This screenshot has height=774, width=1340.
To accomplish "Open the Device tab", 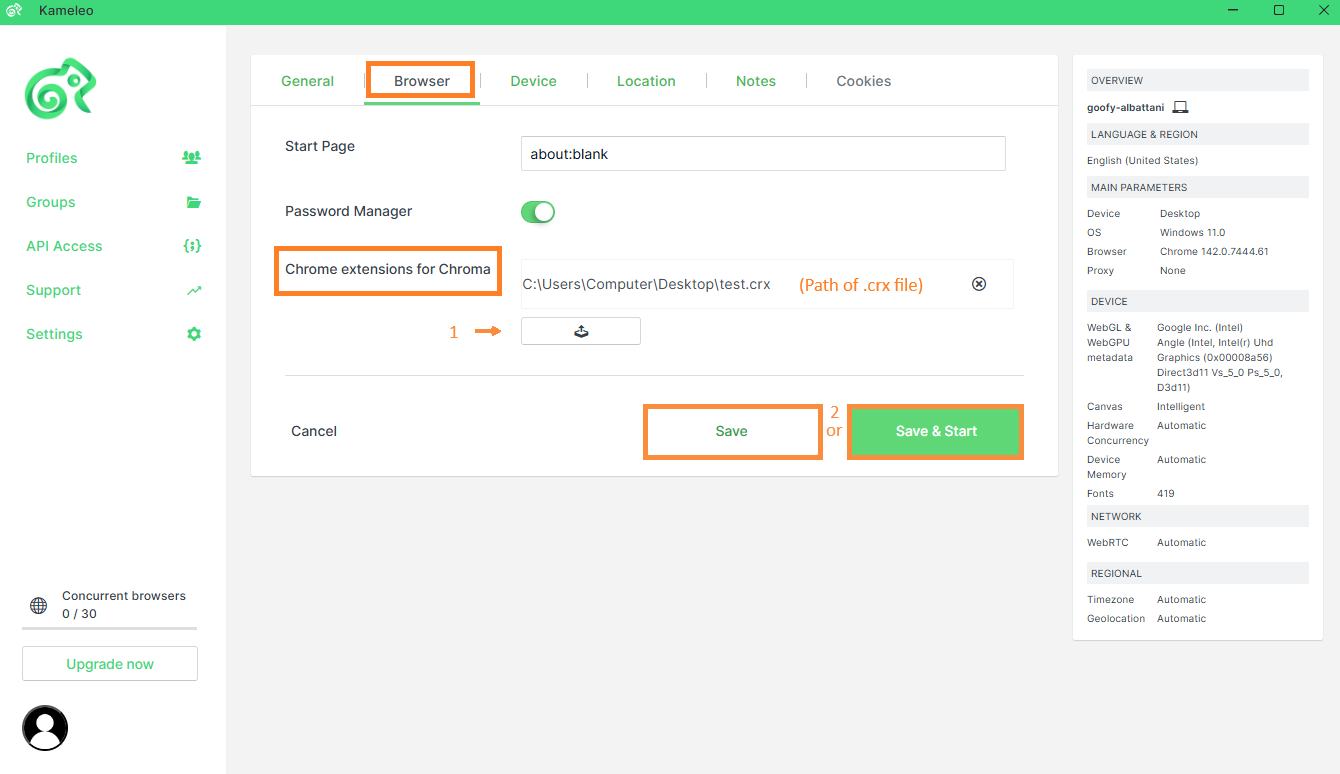I will [x=534, y=81].
